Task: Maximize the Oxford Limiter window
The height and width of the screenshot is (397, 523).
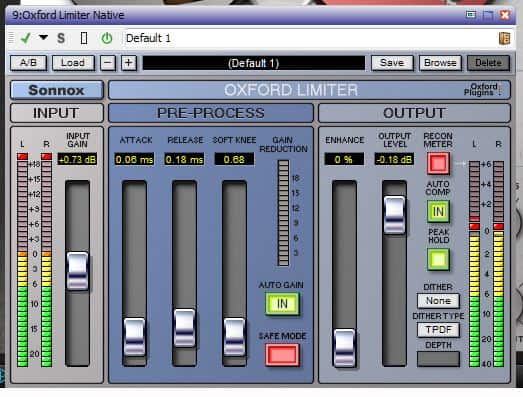Action: pos(488,15)
